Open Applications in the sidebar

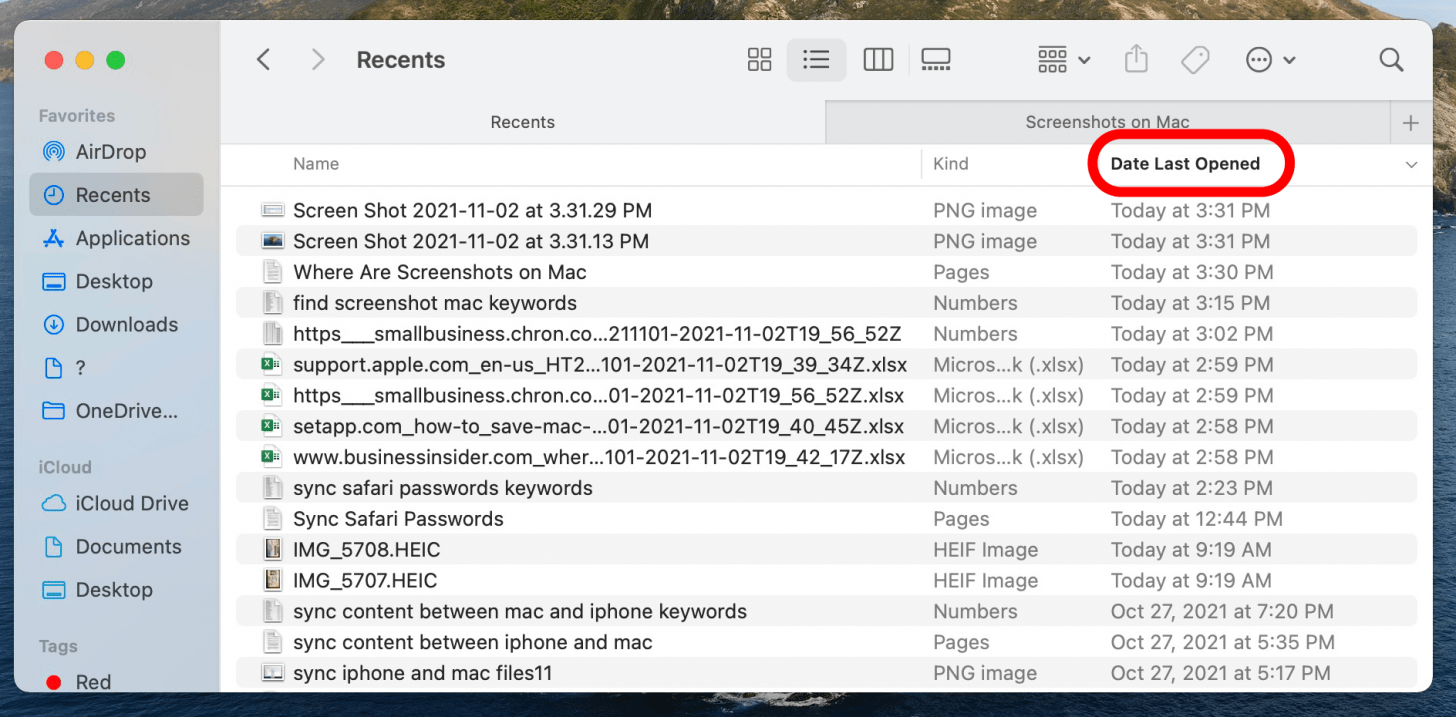(x=116, y=238)
